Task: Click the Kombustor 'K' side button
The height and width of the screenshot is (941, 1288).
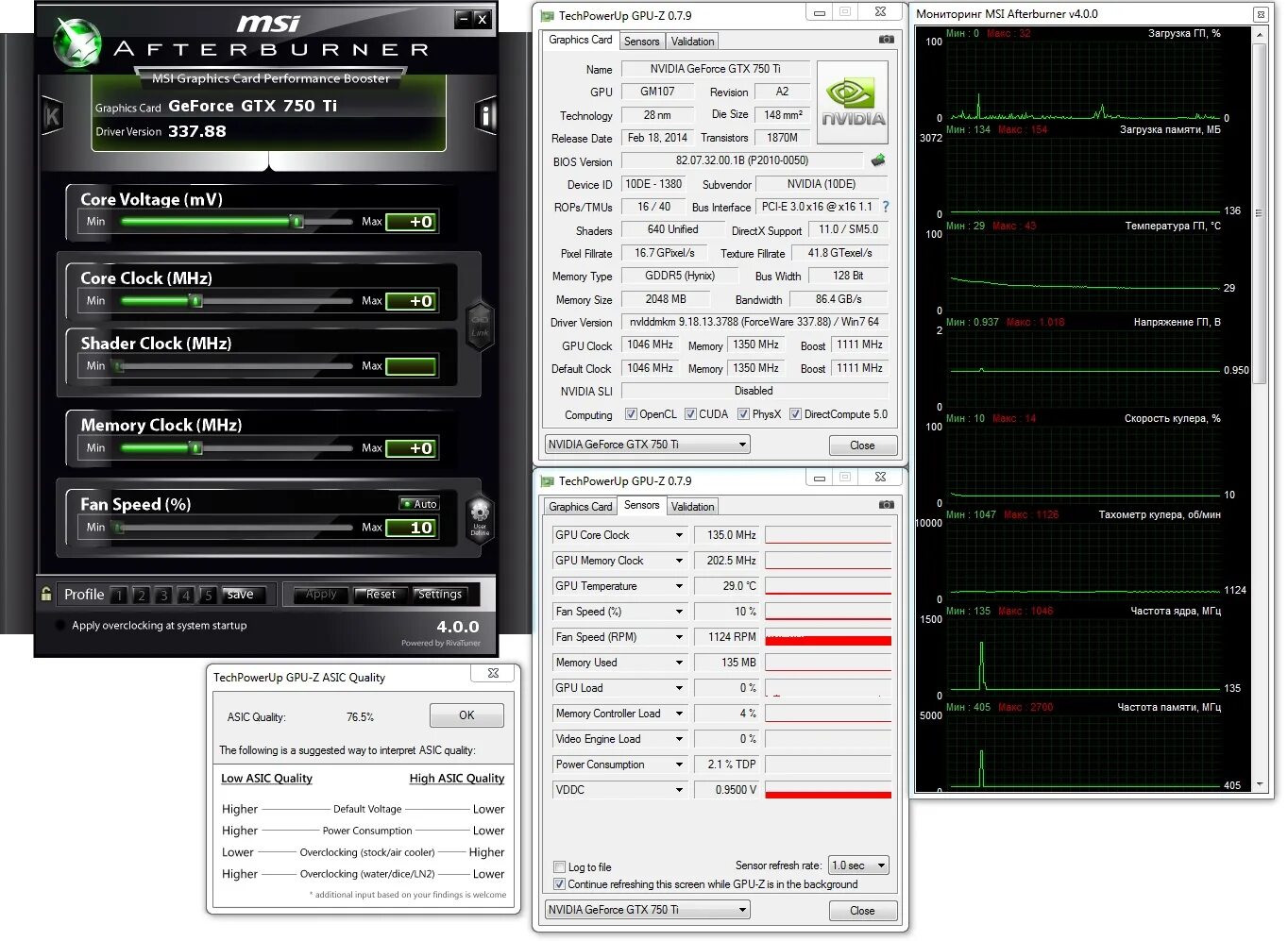Action: click(x=52, y=116)
